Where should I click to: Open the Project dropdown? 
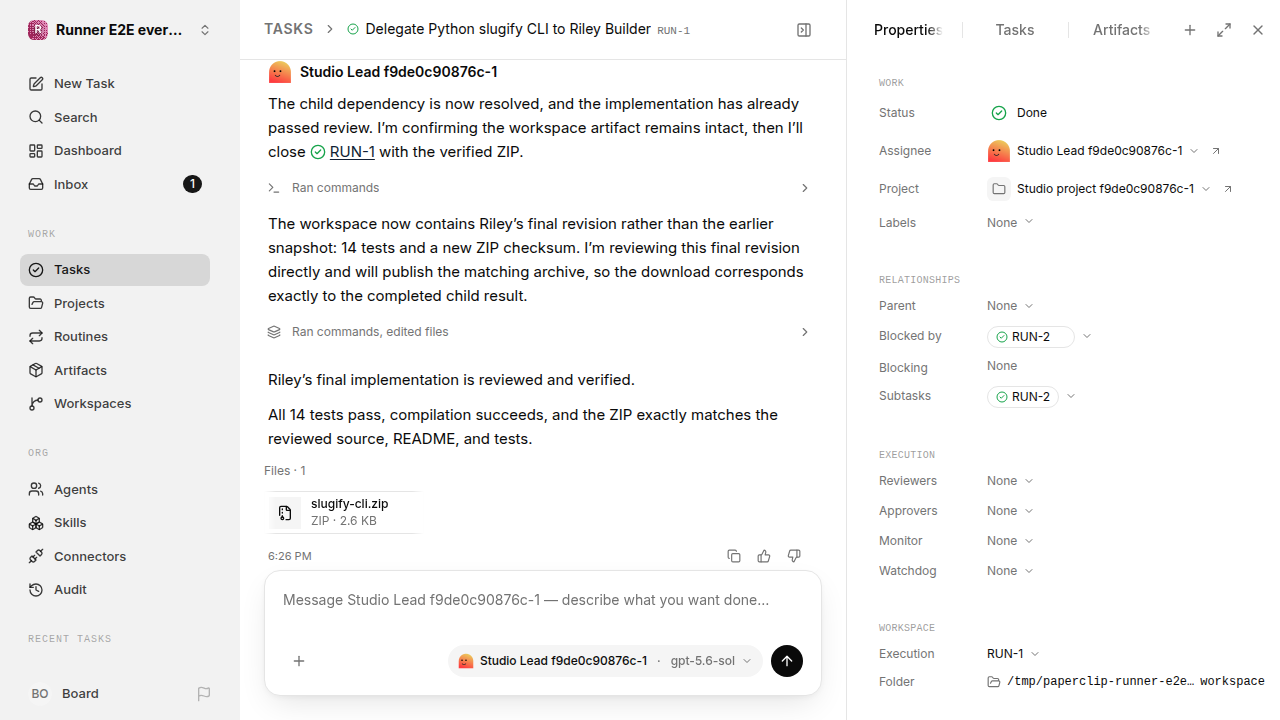point(1099,189)
